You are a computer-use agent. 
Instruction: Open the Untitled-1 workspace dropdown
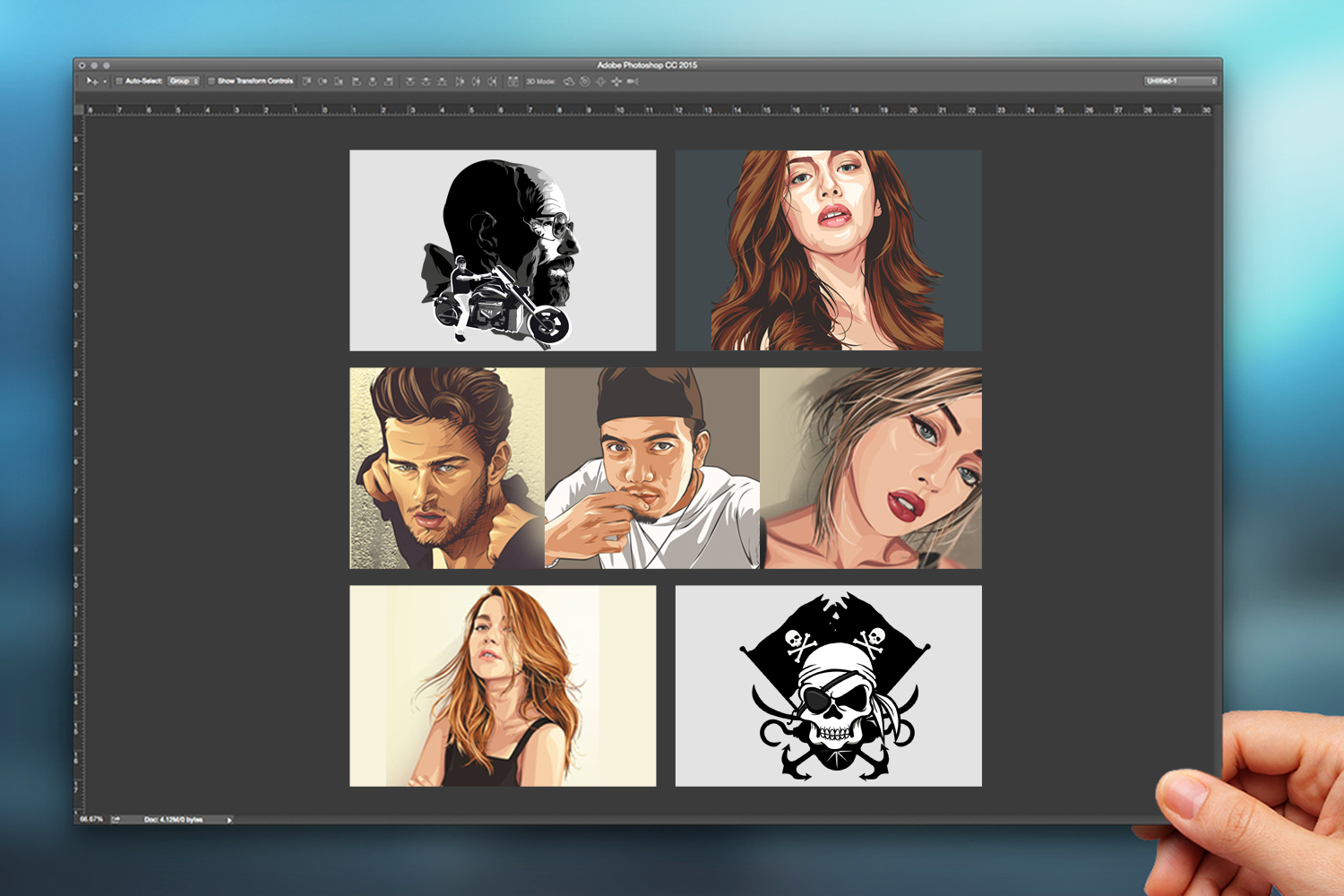1181,82
